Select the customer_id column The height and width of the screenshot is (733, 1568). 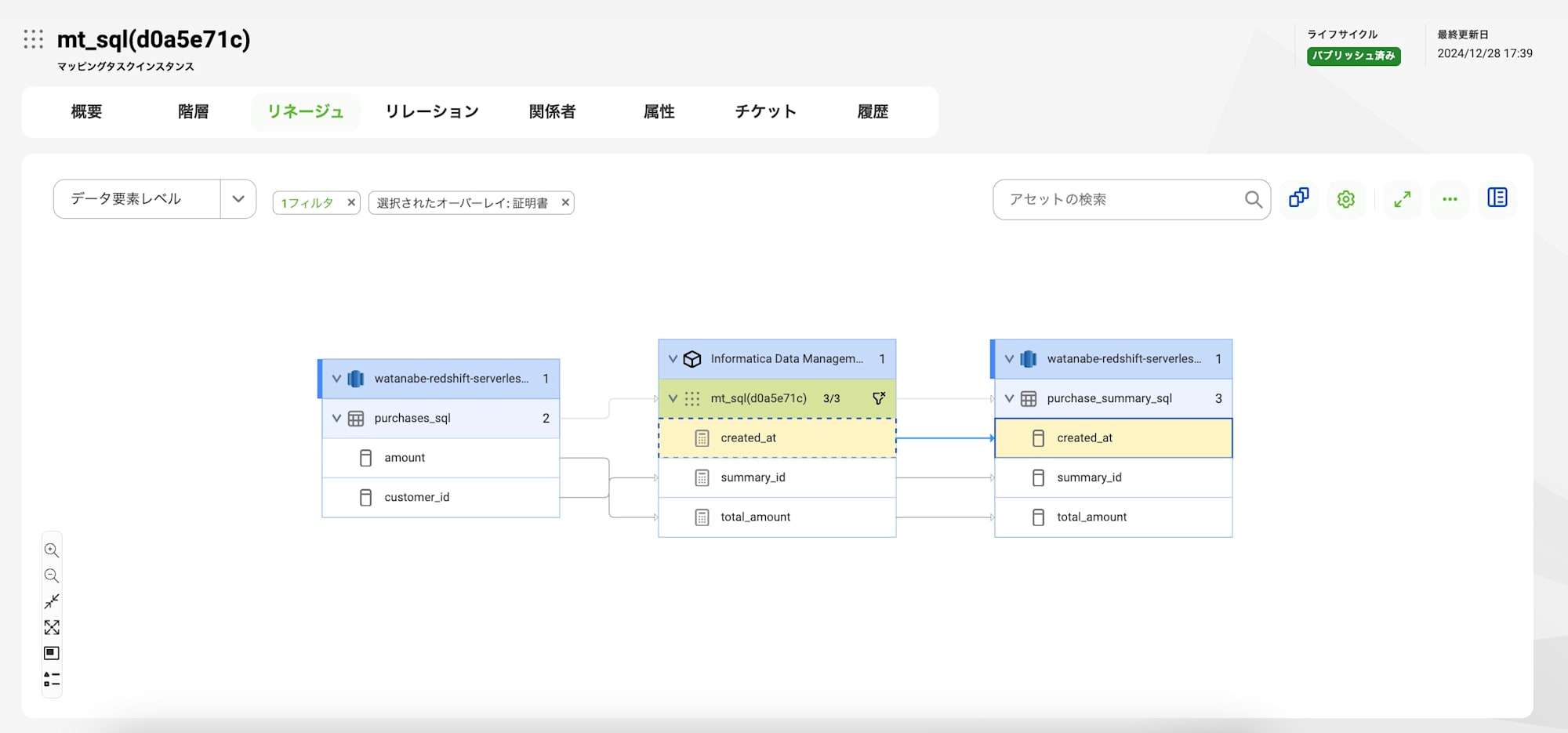pos(441,497)
